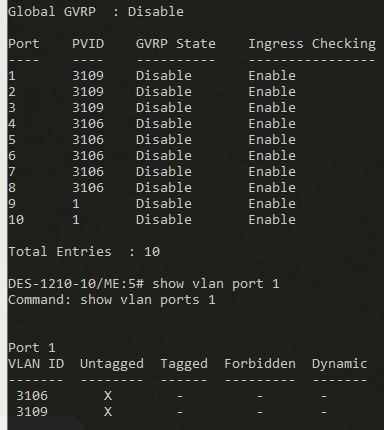Click the 'Command: show vlan ports 1' line
This screenshot has width=384, height=430.
[112, 300]
